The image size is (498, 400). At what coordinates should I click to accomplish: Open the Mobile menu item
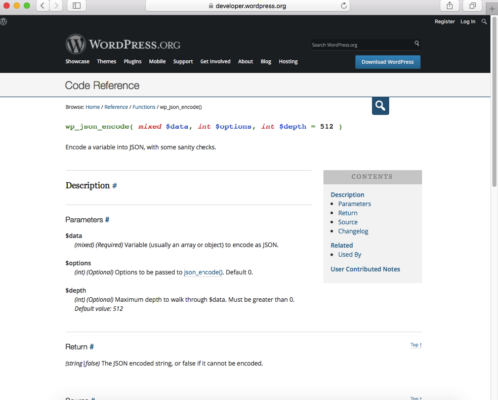click(157, 61)
